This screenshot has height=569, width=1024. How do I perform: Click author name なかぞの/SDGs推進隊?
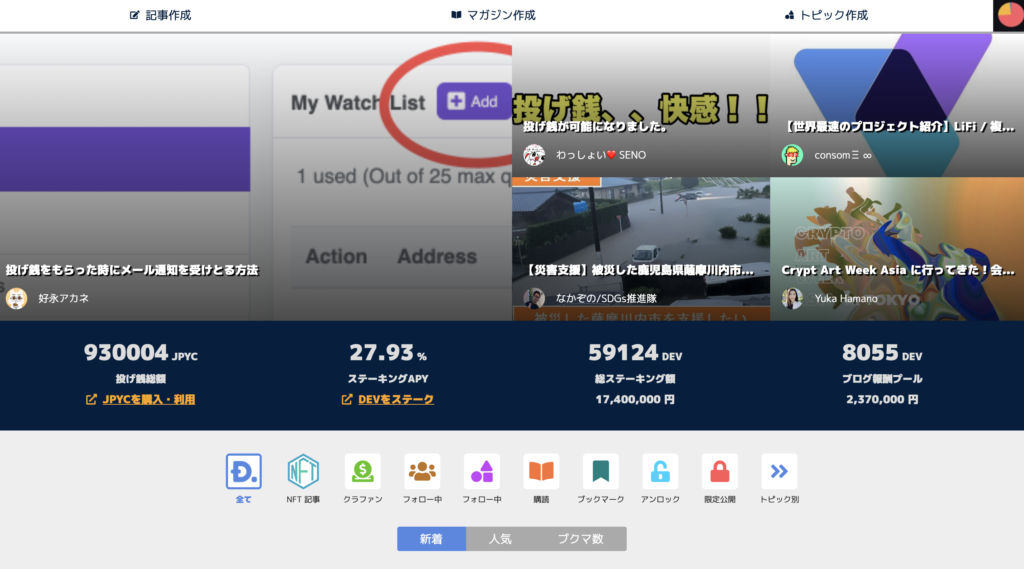(606, 299)
